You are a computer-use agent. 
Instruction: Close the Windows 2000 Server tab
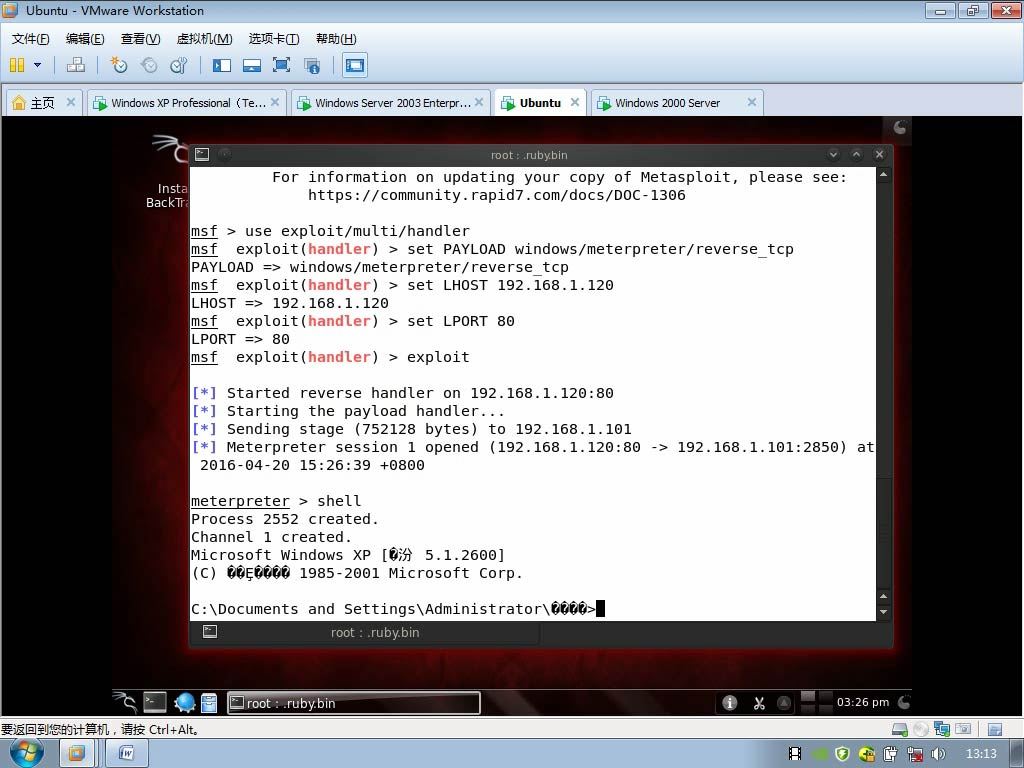click(752, 102)
